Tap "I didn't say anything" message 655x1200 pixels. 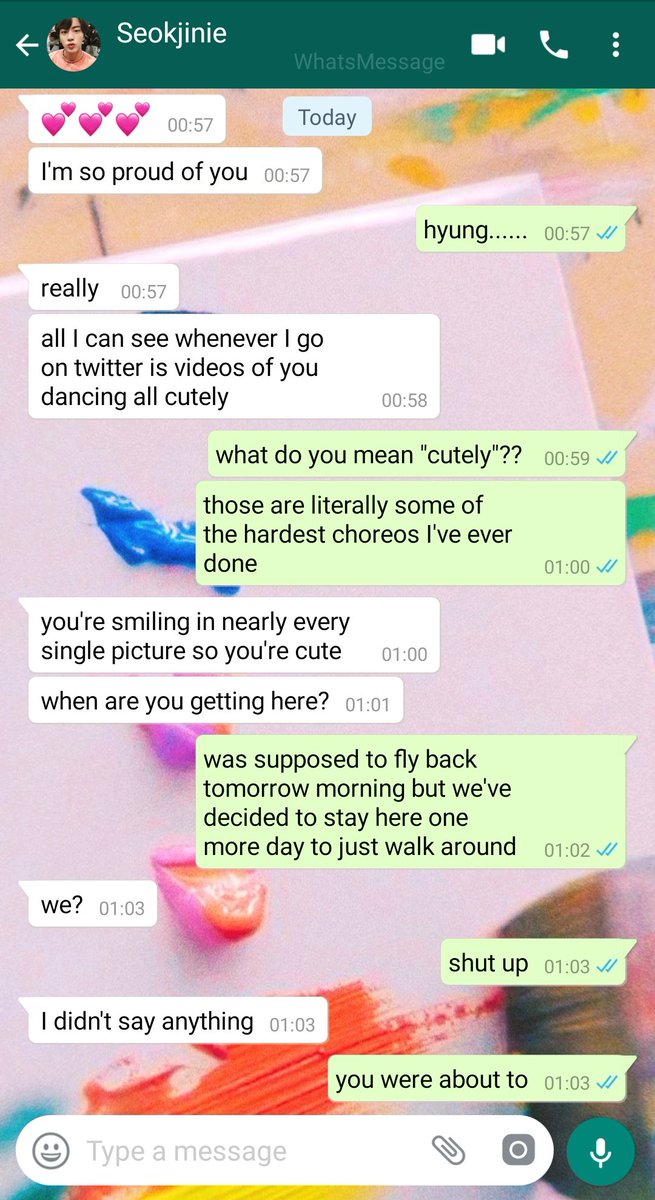click(177, 1021)
